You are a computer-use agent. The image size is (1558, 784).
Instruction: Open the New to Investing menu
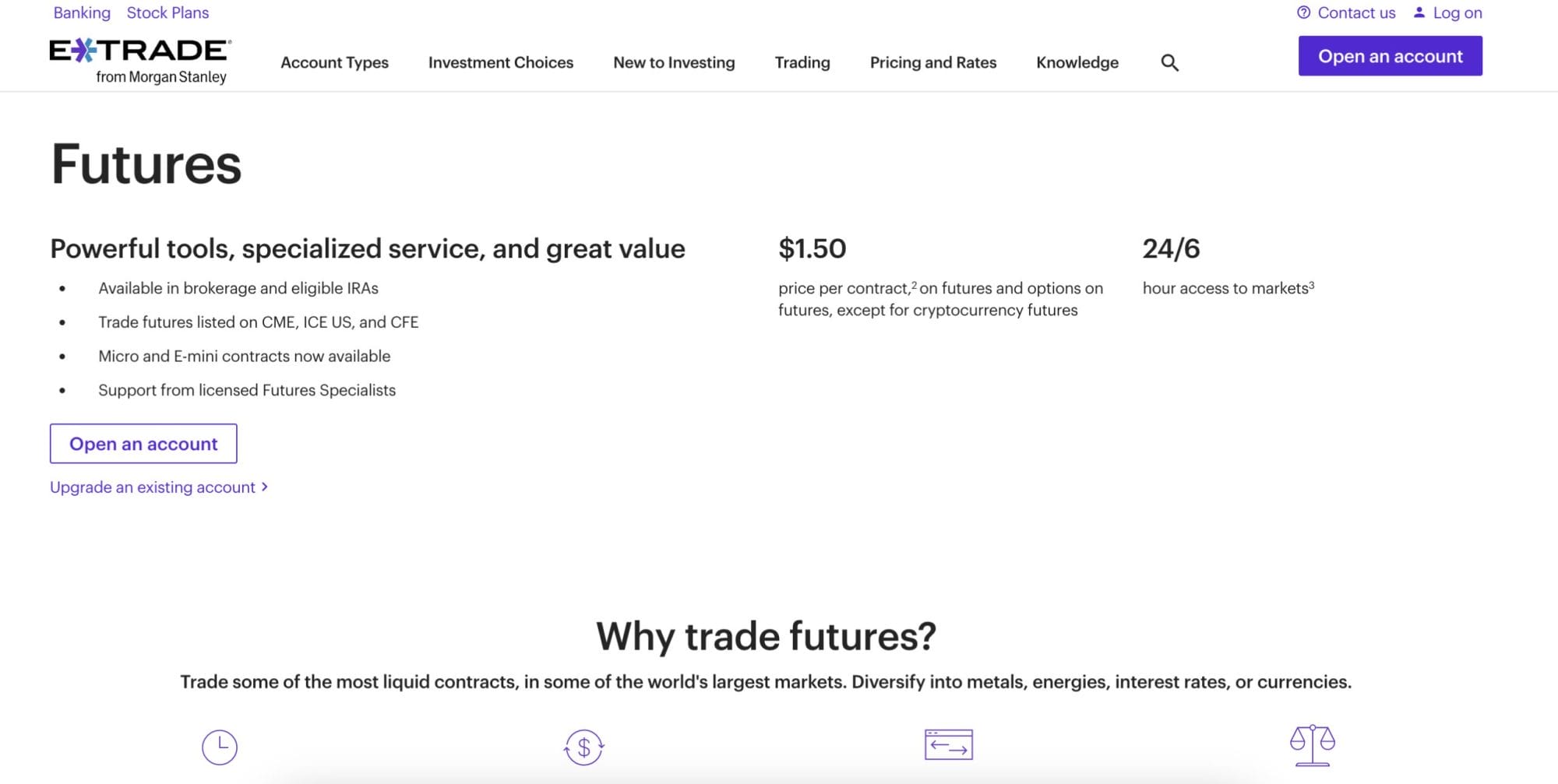click(x=674, y=62)
